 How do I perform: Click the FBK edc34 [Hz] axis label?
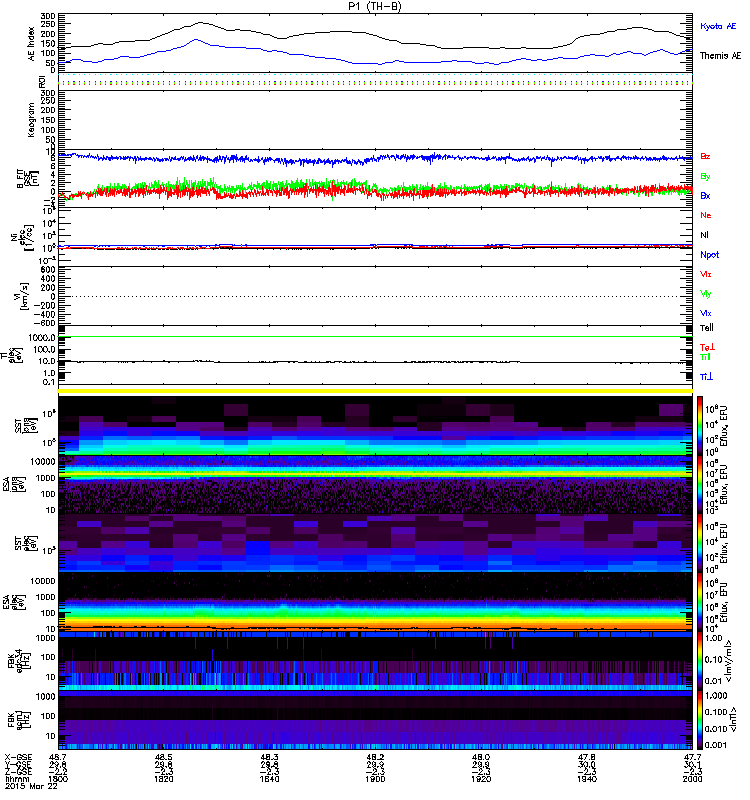point(19,659)
